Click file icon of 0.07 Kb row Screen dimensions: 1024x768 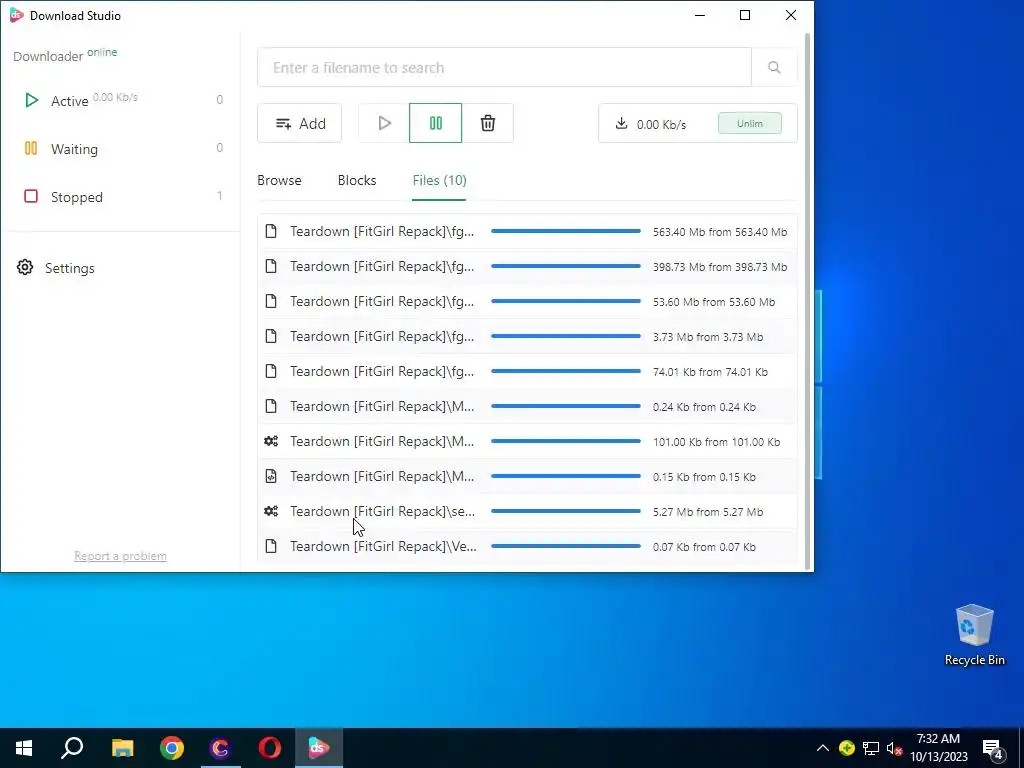[x=271, y=546]
